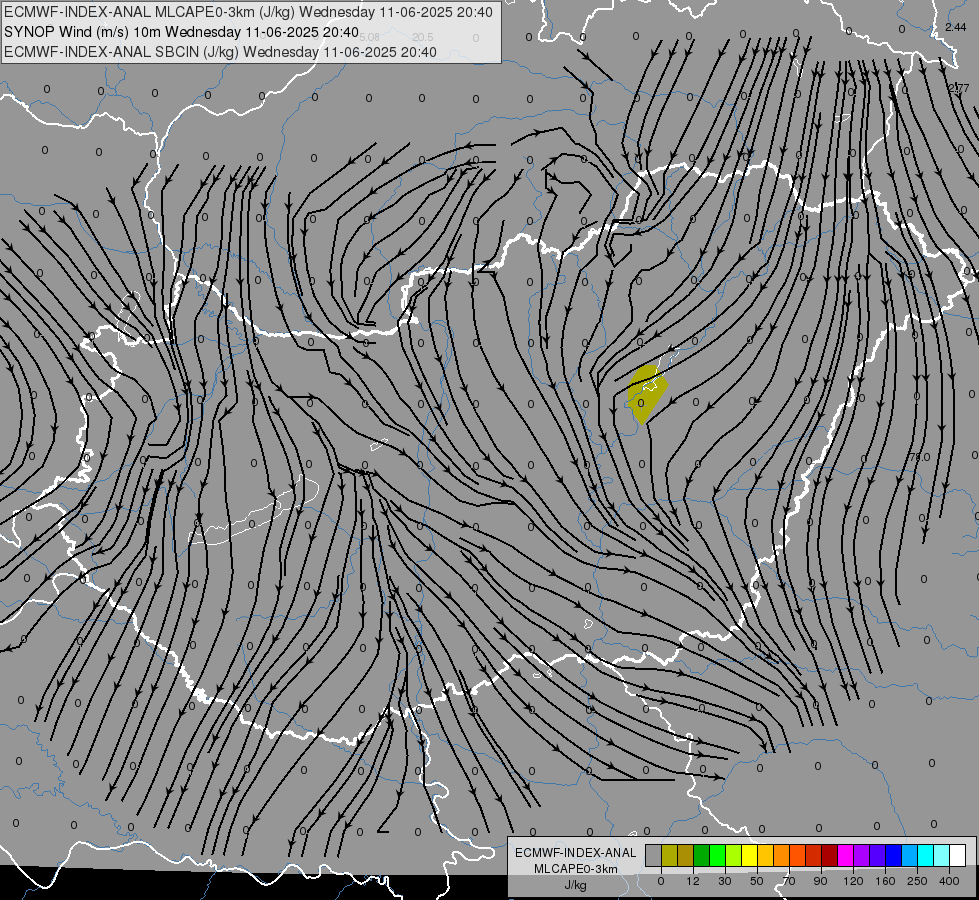Pick the magenta legend swatch
979x900 pixels.
point(846,855)
